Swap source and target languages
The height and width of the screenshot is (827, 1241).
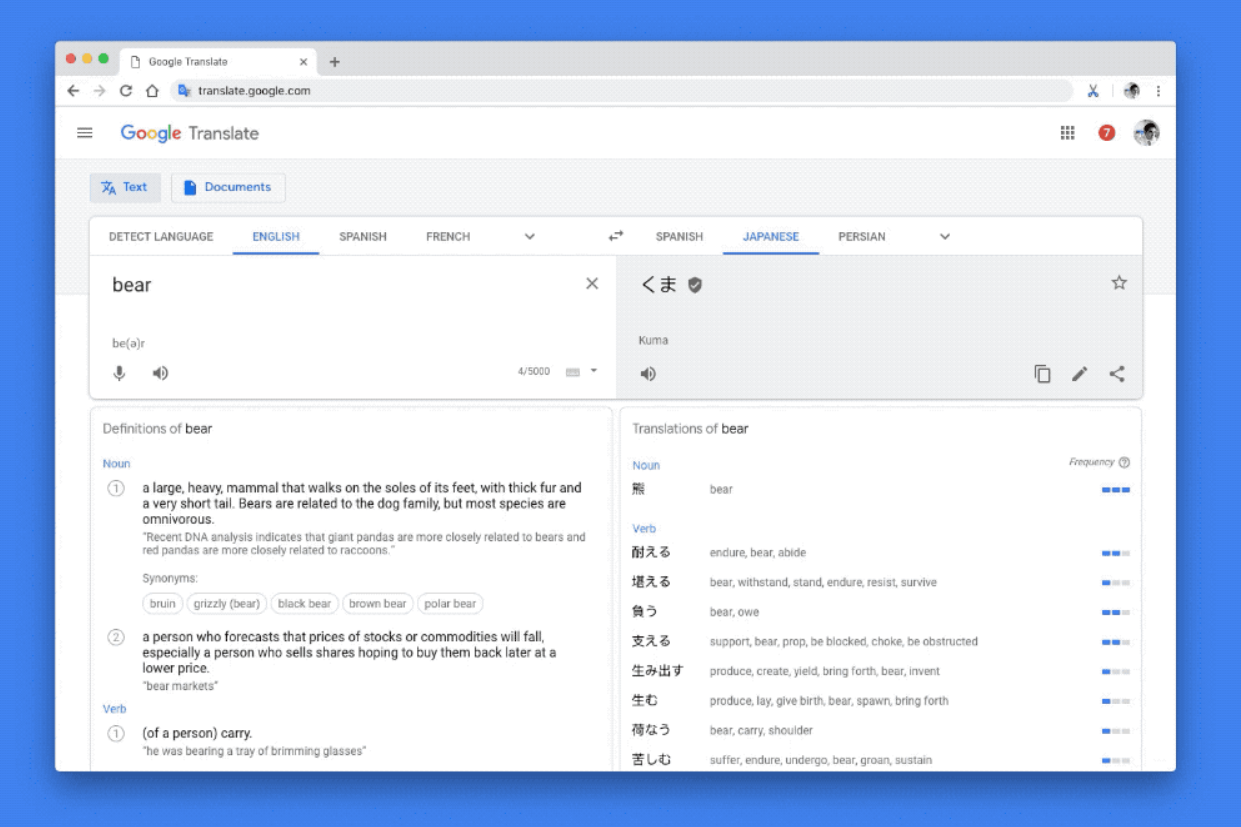click(616, 236)
